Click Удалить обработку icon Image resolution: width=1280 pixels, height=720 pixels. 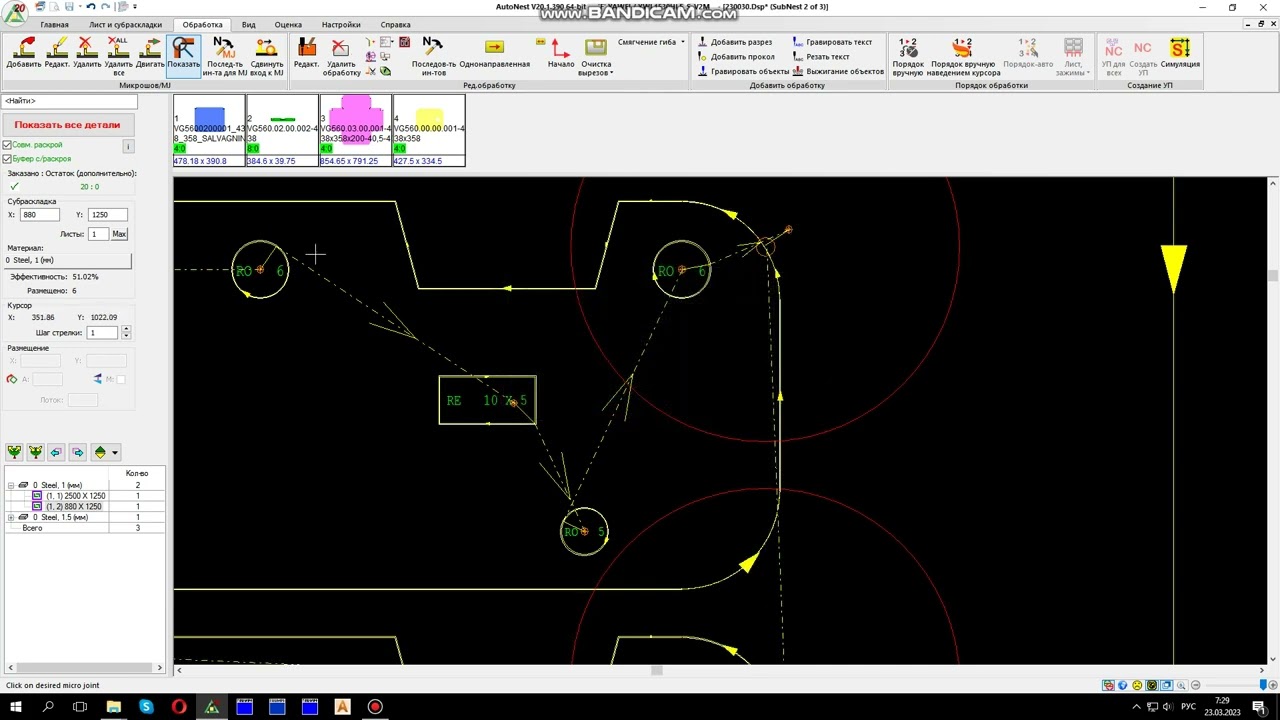[x=341, y=56]
